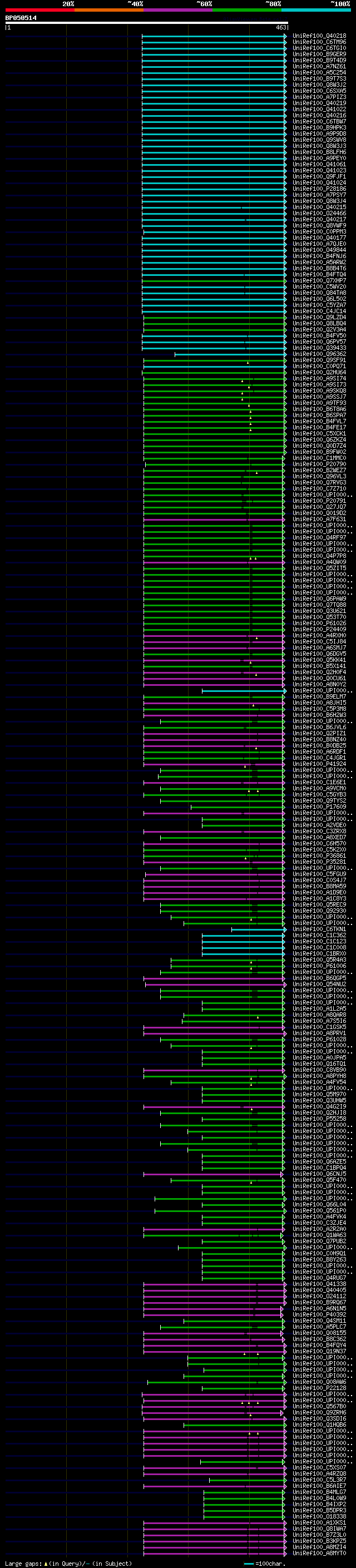Select hit UniRef100_P20790

319,464
